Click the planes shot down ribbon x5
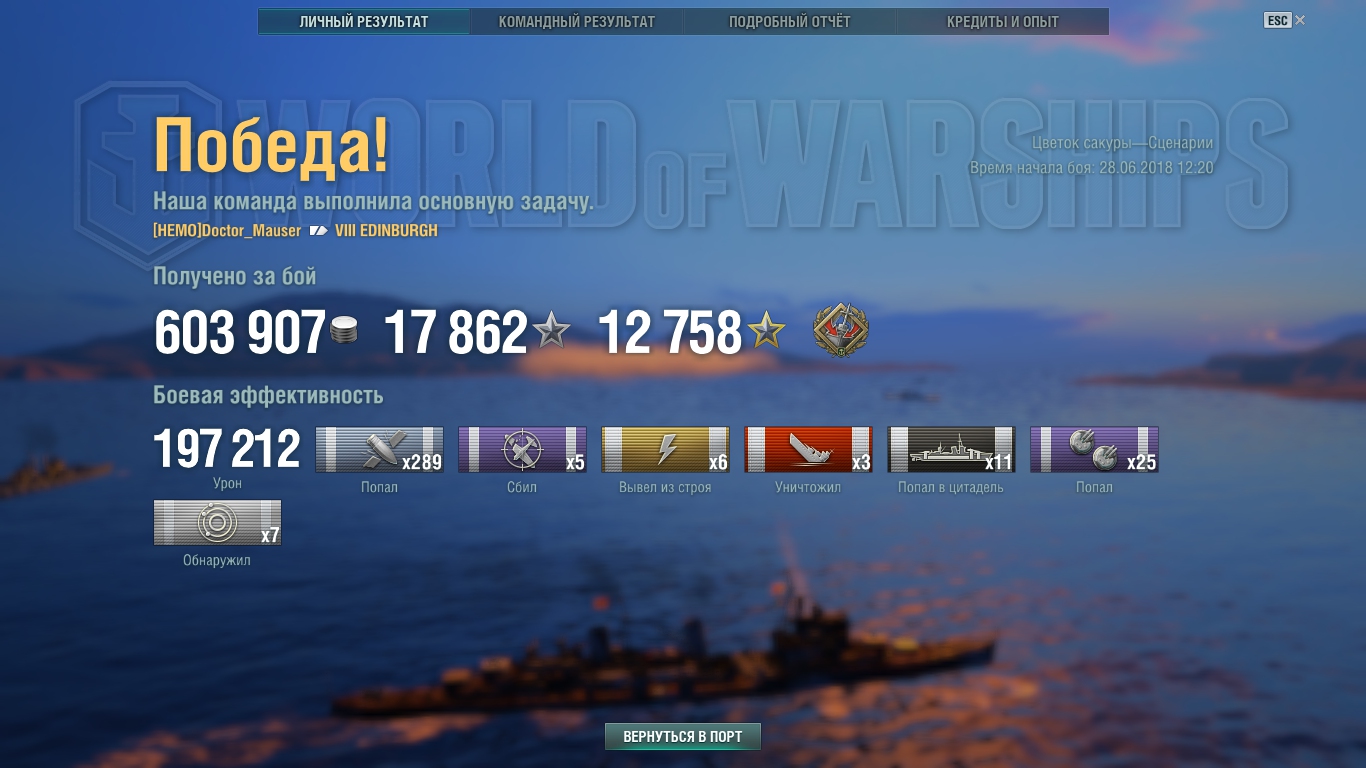Viewport: 1366px width, 768px height. [522, 450]
